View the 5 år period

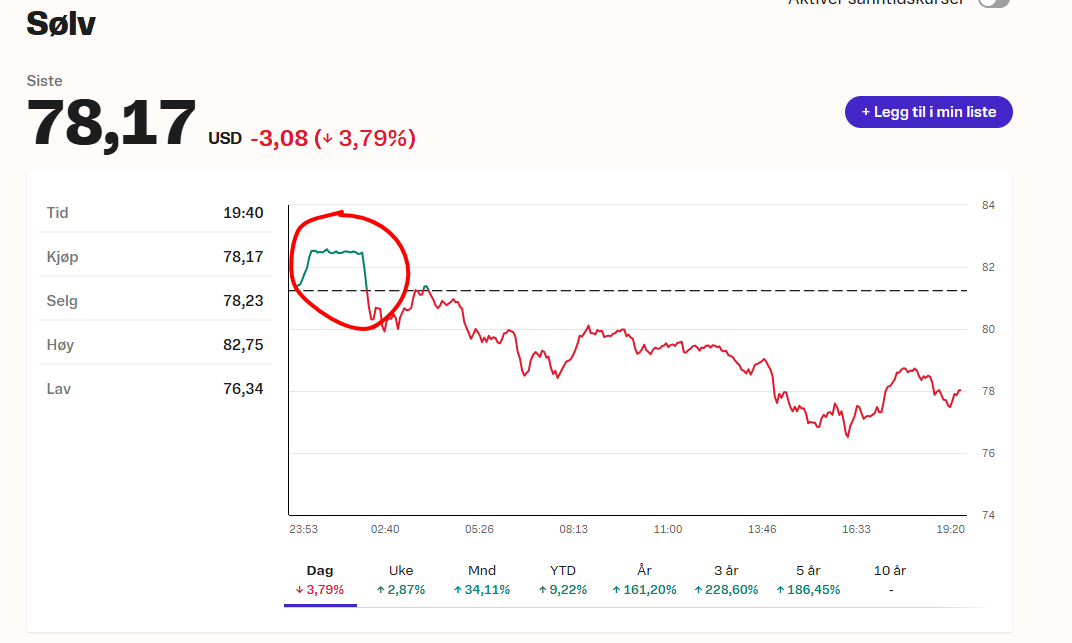point(808,580)
